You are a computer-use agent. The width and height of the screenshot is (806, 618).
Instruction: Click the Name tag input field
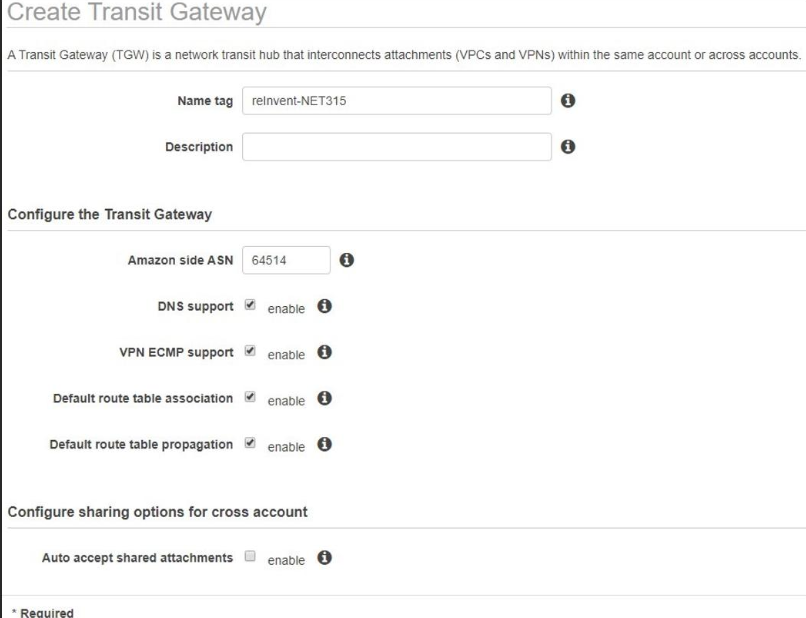click(x=396, y=100)
